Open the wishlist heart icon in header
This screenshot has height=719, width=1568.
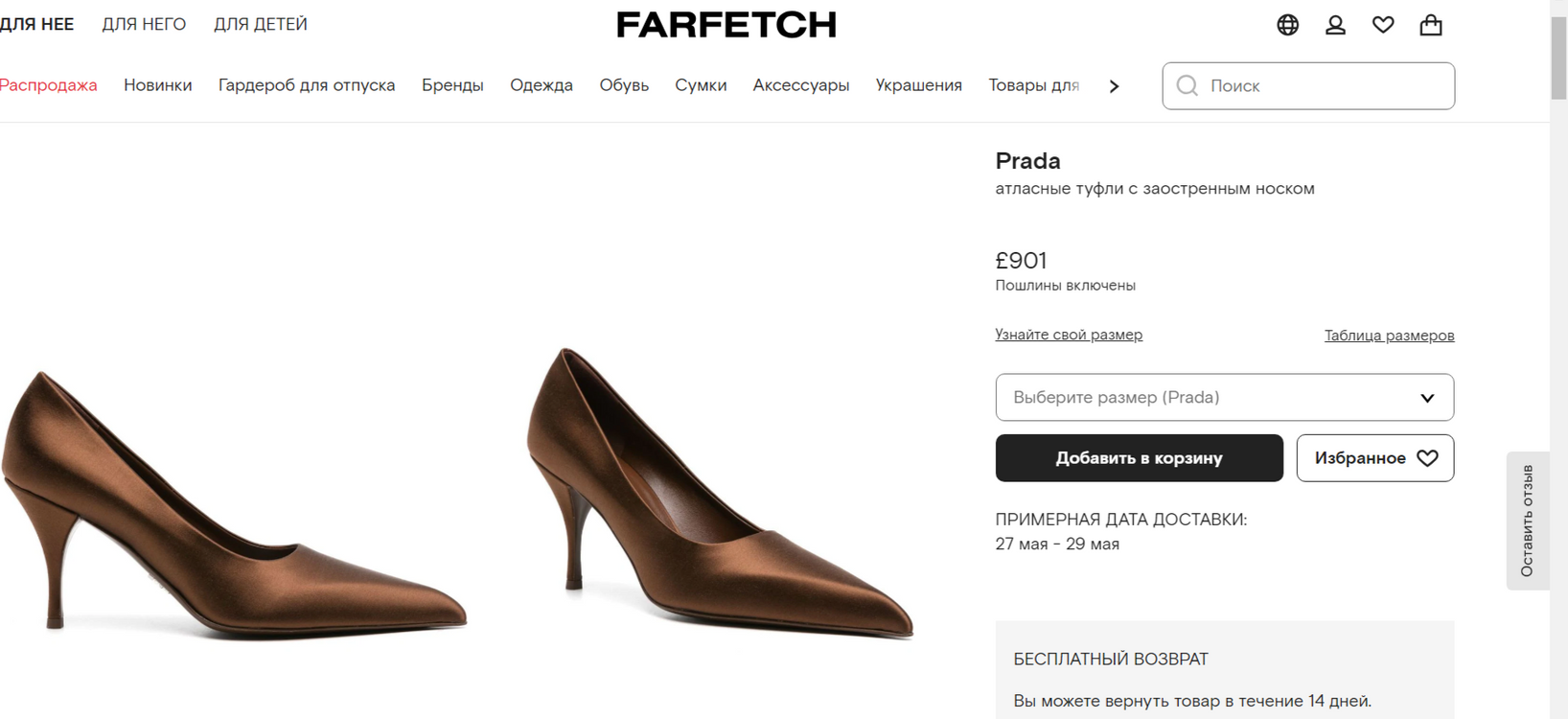coord(1383,25)
